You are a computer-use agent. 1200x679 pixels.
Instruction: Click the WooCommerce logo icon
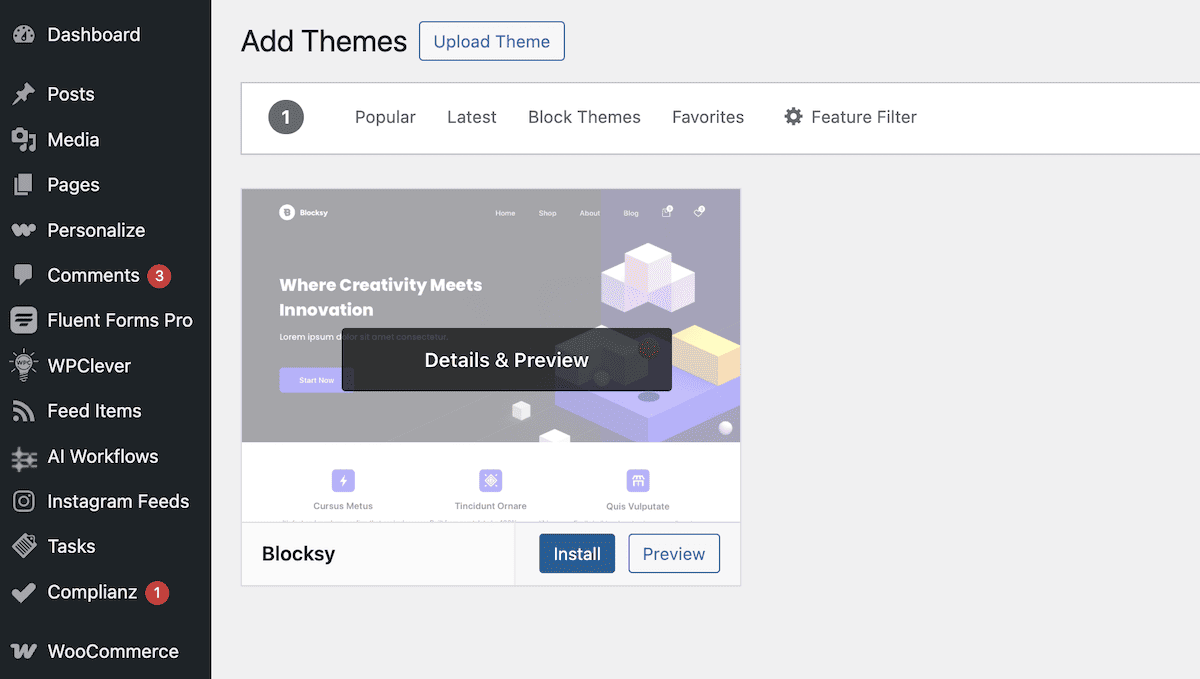[24, 652]
